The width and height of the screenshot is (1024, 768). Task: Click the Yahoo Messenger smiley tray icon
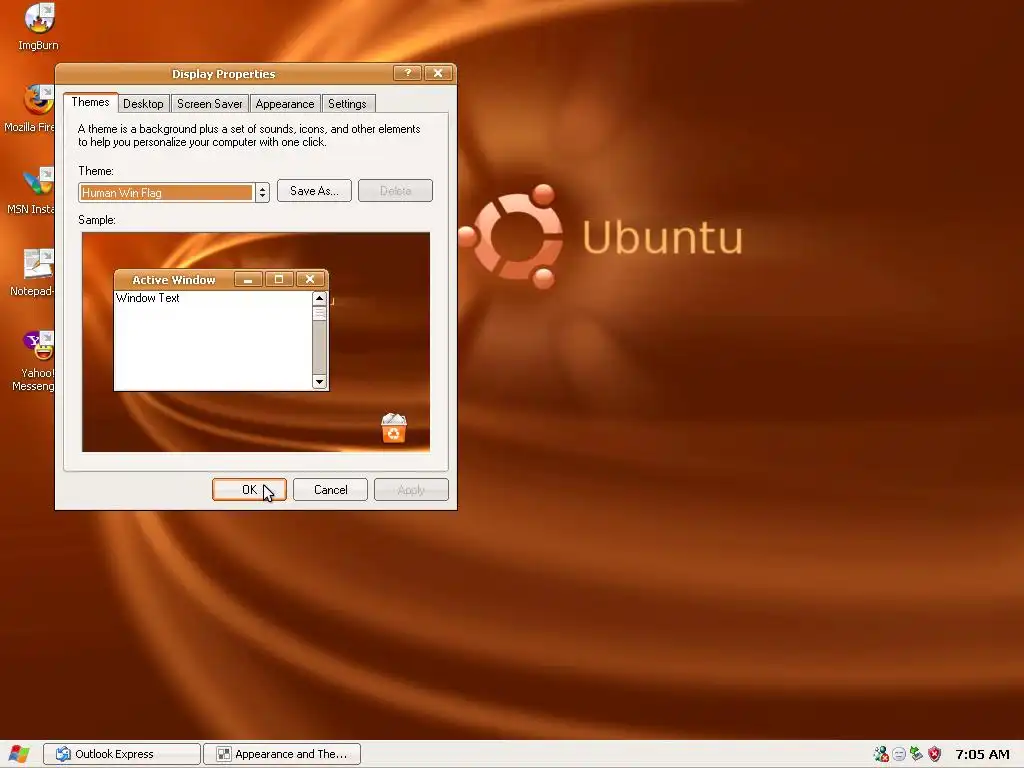point(899,754)
